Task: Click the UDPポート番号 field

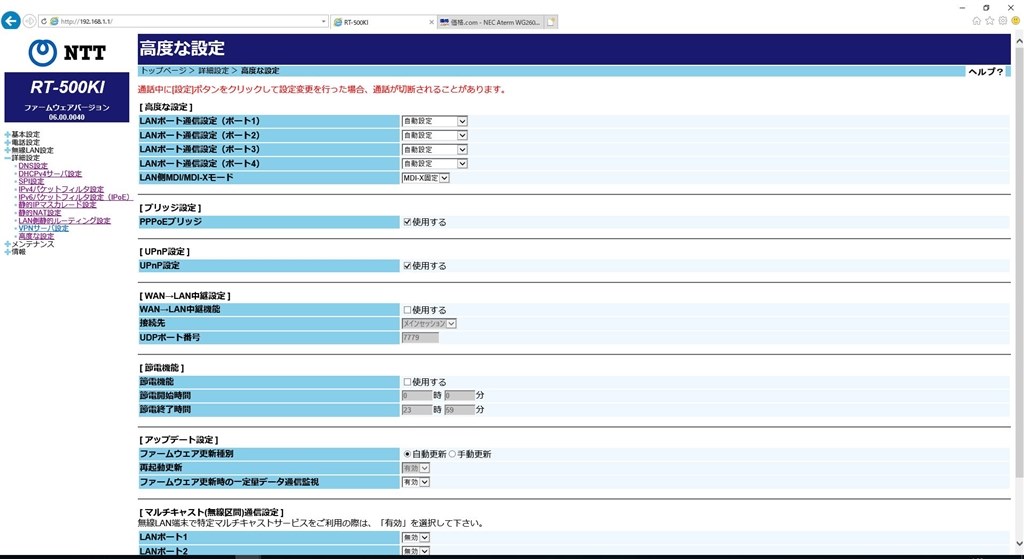Action: [x=420, y=338]
